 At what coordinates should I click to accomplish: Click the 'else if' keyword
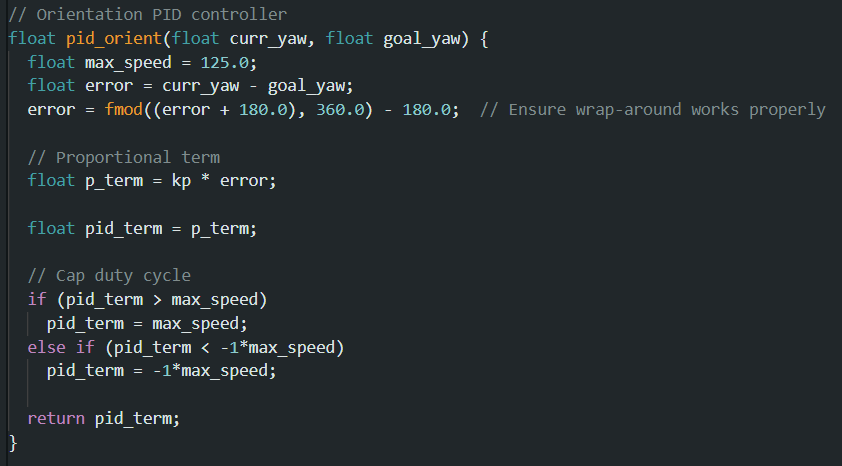coord(61,347)
